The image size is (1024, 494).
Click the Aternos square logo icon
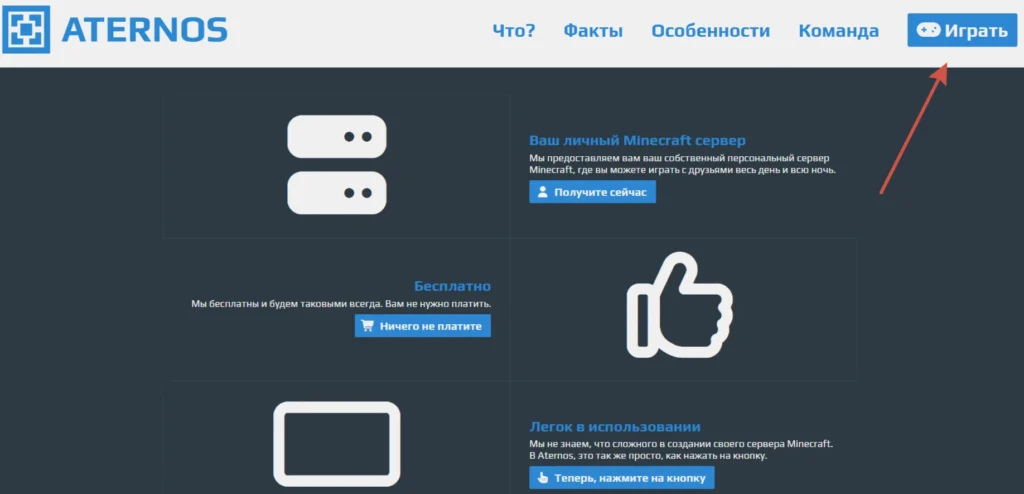click(25, 29)
